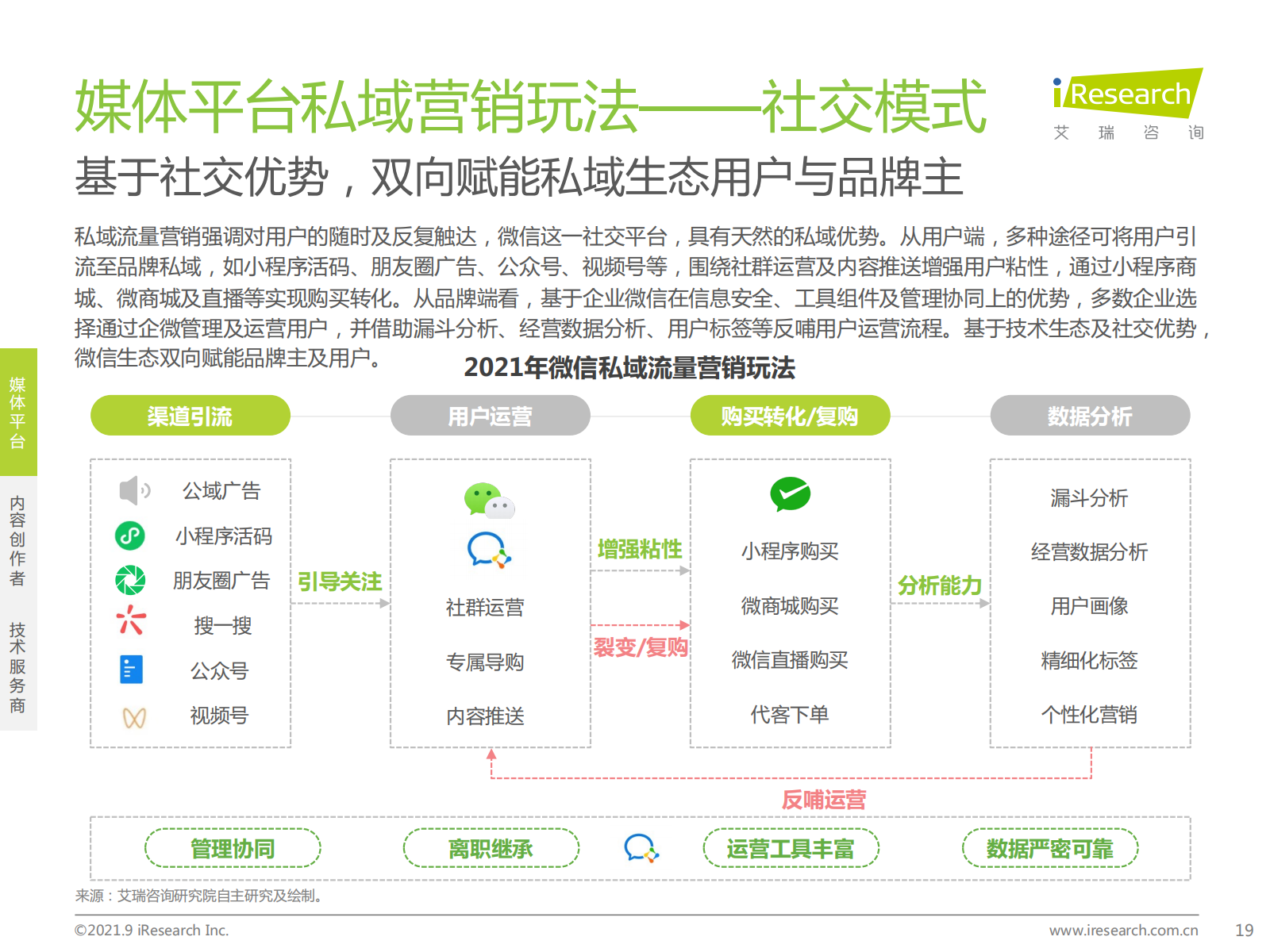Click the 分析能力 arrow label
This screenshot has width=1270, height=952.
[x=940, y=585]
